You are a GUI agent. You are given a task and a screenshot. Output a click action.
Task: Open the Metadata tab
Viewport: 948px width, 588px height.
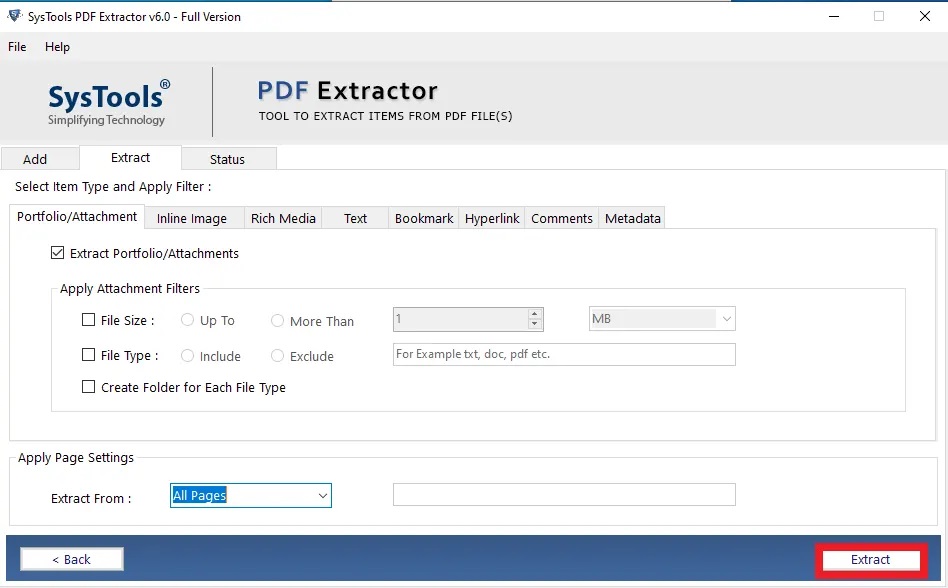point(631,217)
